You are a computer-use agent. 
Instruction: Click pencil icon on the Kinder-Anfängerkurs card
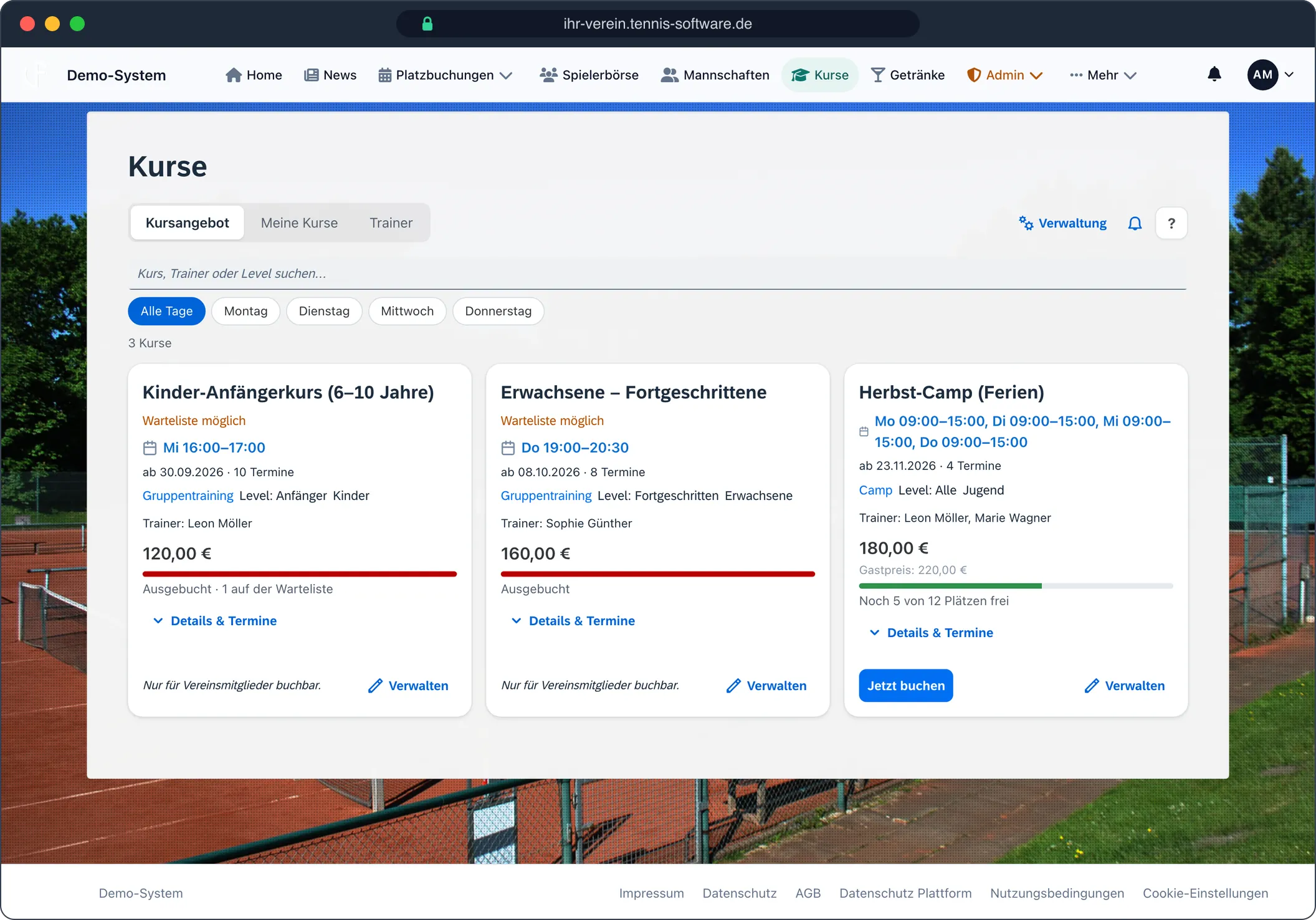375,686
